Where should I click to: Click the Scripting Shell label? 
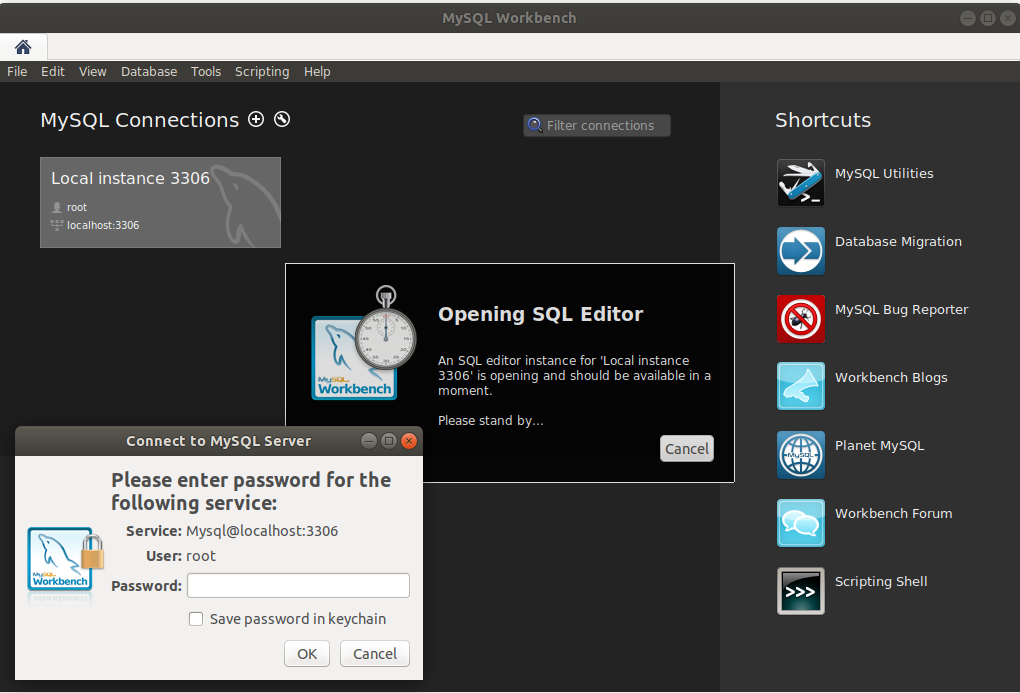[x=881, y=582]
